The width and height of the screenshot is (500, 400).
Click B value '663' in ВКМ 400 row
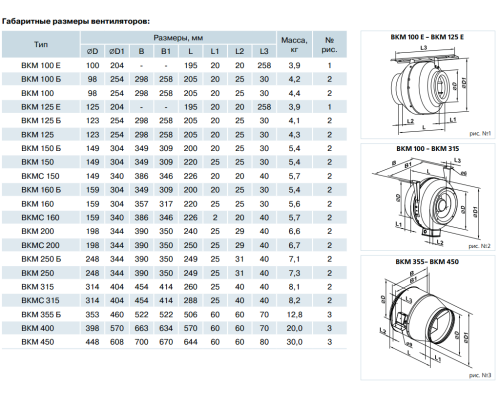click(141, 328)
